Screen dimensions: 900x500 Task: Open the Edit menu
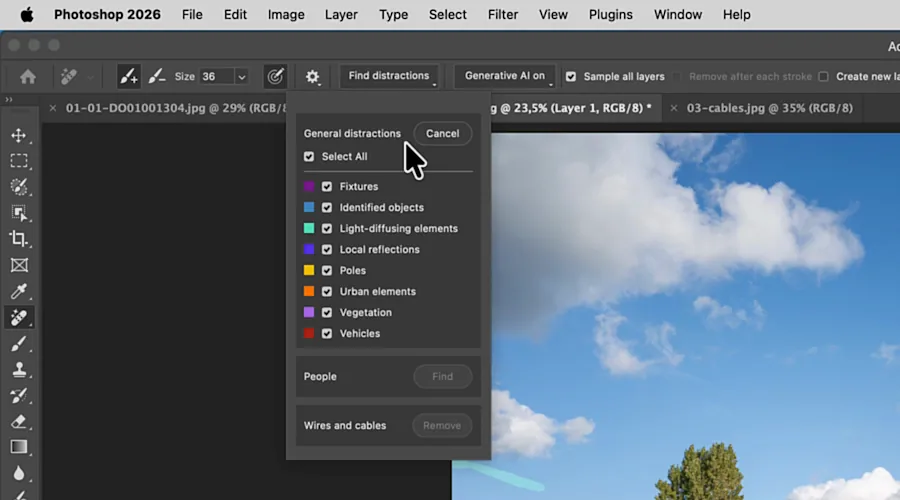[x=235, y=15]
